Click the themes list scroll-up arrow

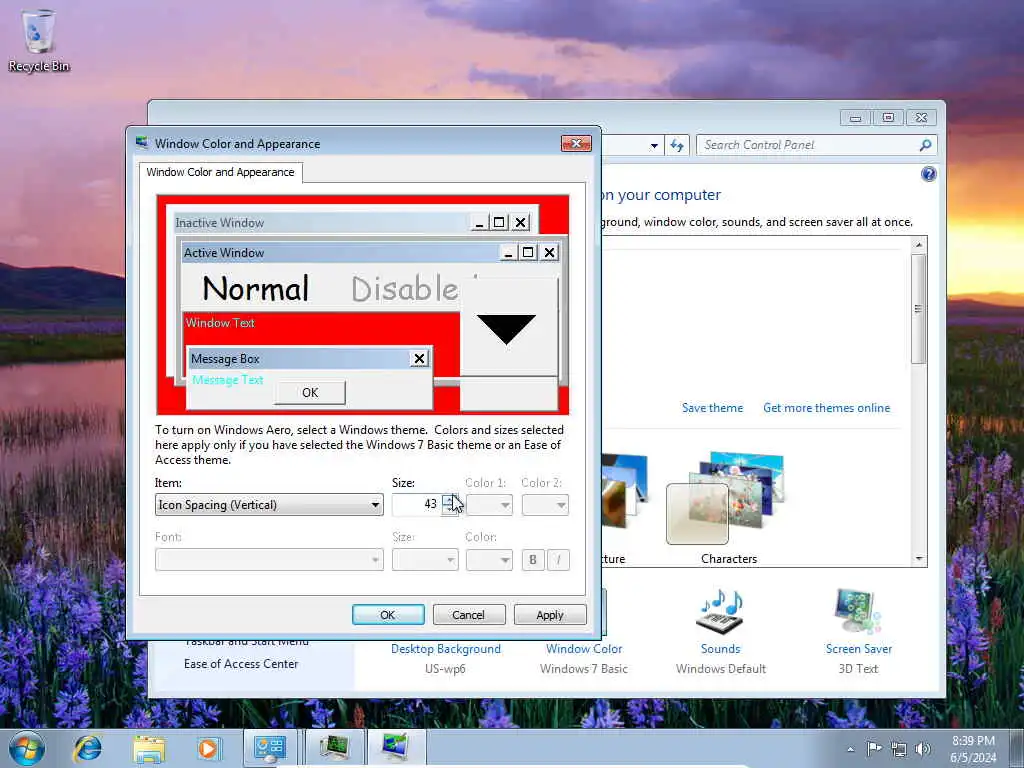coord(919,244)
